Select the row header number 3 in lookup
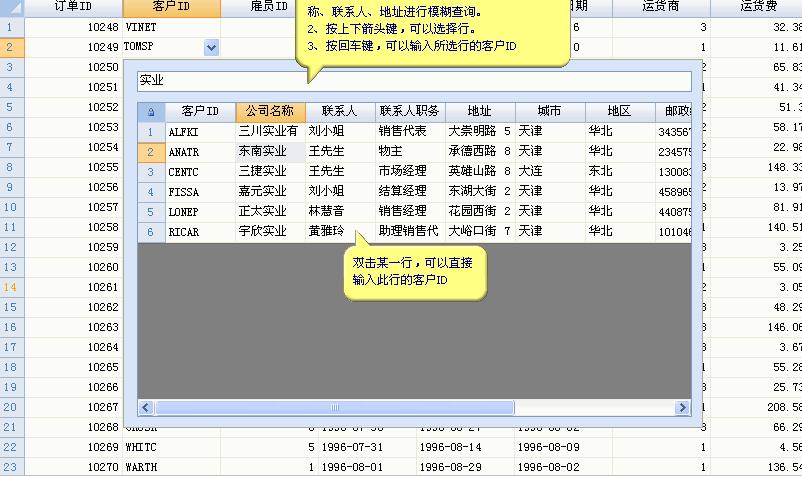Viewport: 802px width, 478px height. [151, 172]
